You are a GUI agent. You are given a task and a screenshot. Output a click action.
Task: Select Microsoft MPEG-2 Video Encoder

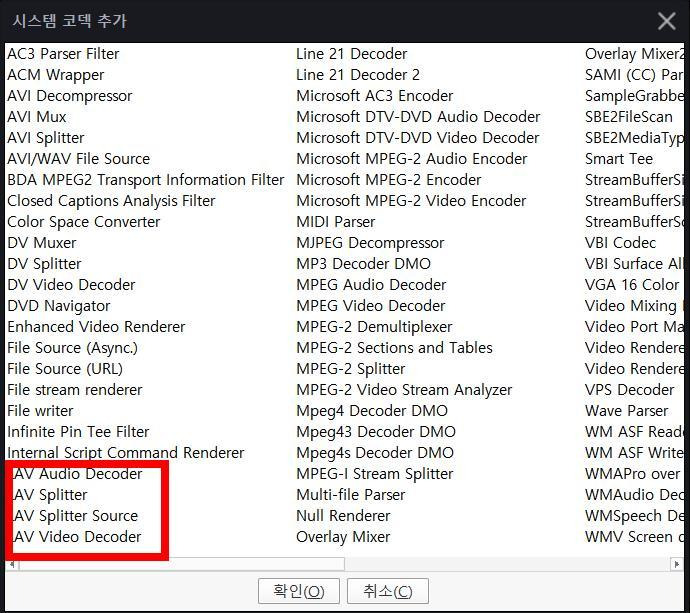coord(411,201)
